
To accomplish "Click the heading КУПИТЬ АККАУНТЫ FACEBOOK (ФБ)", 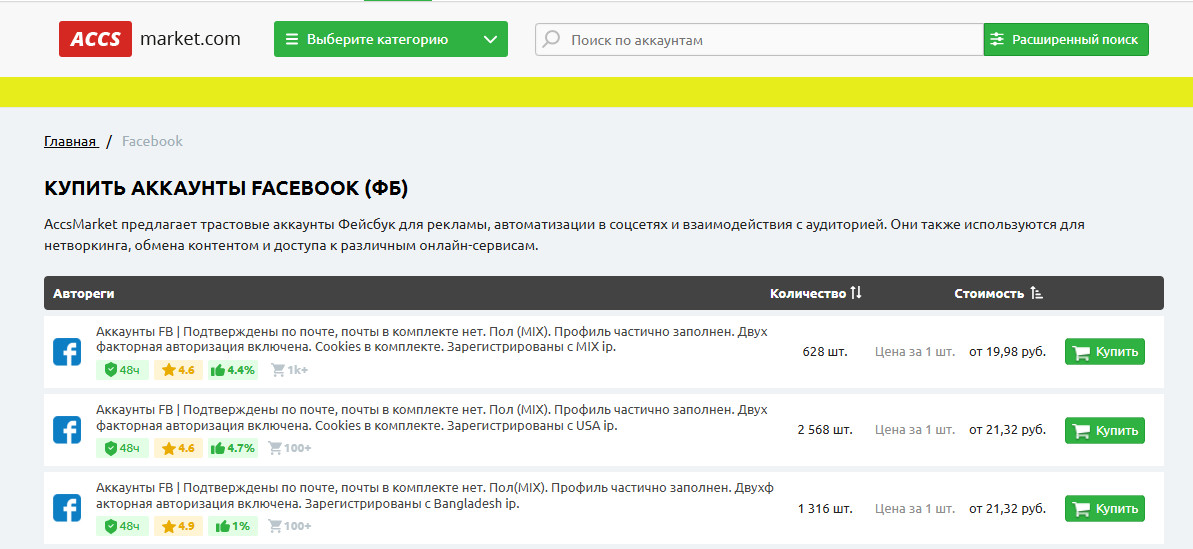I will point(226,189).
